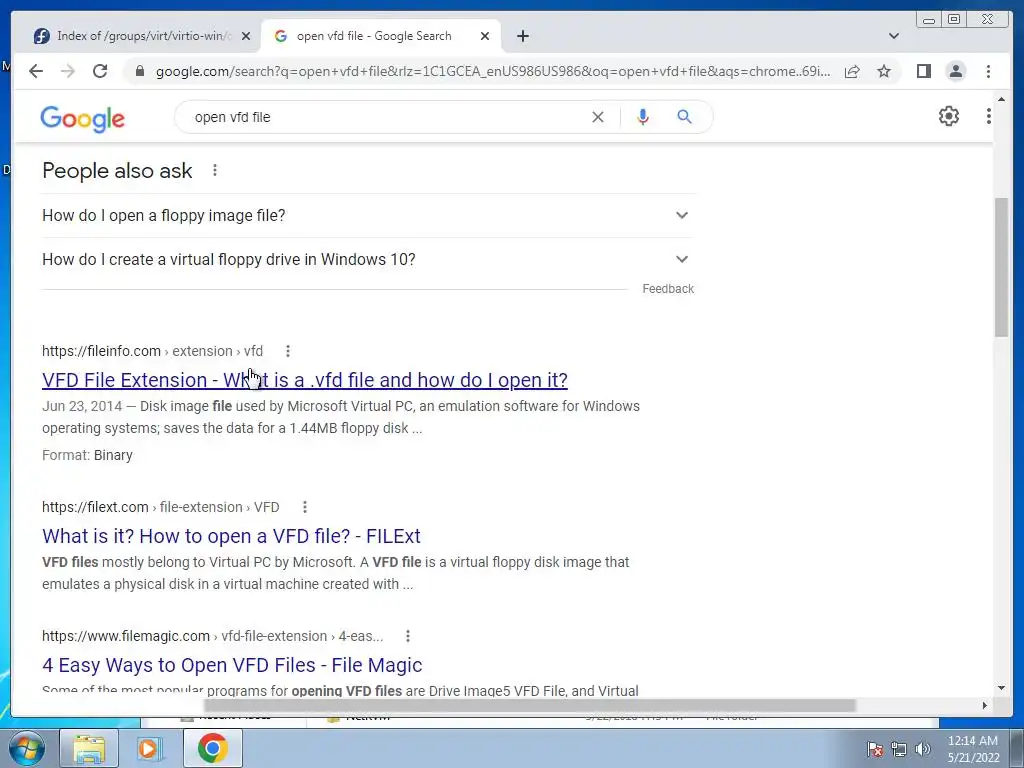The image size is (1024, 768).
Task: Click the scroll down arrow of the page
Action: 1002,688
